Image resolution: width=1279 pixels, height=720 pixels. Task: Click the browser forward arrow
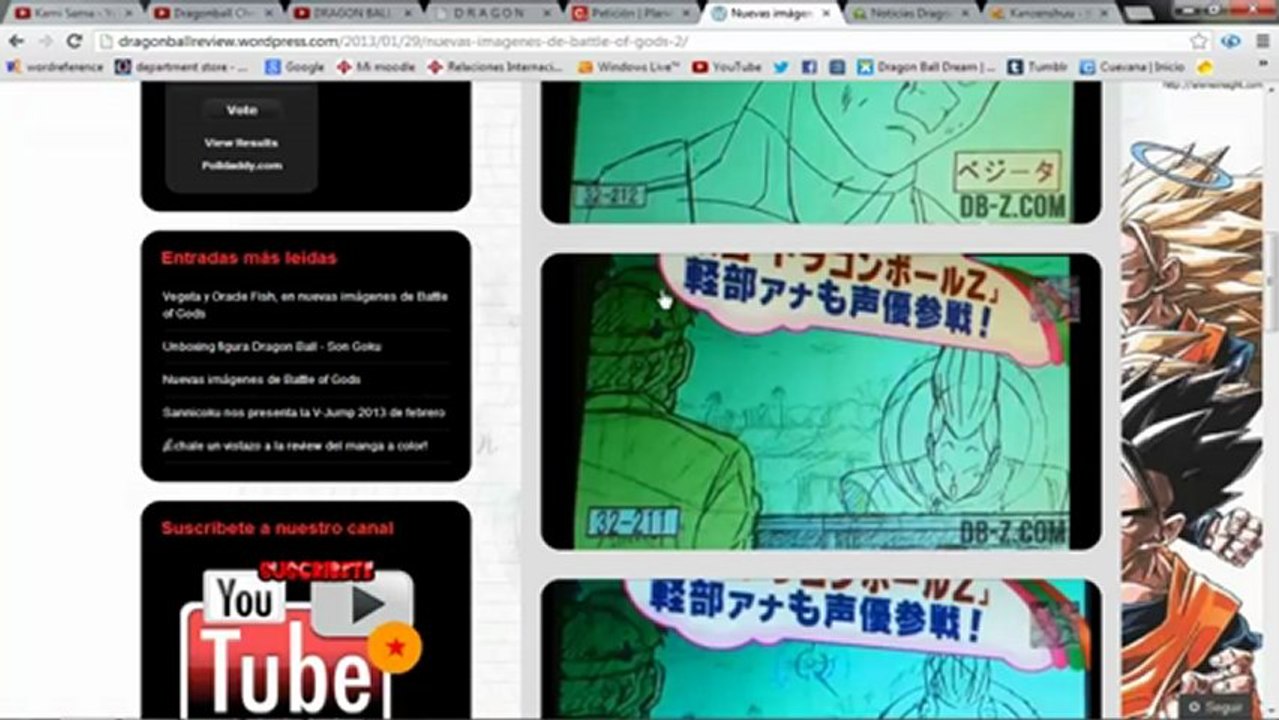tap(45, 41)
